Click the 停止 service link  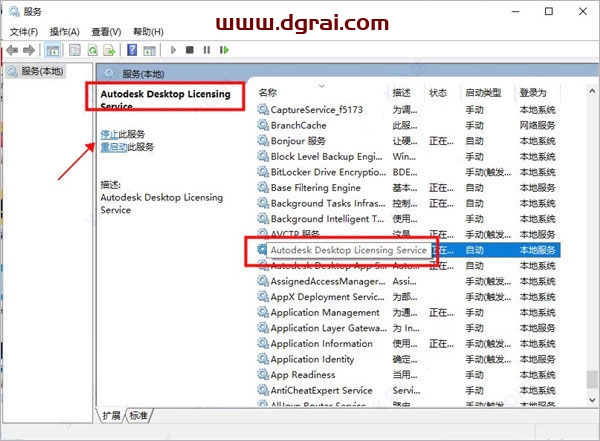(109, 134)
